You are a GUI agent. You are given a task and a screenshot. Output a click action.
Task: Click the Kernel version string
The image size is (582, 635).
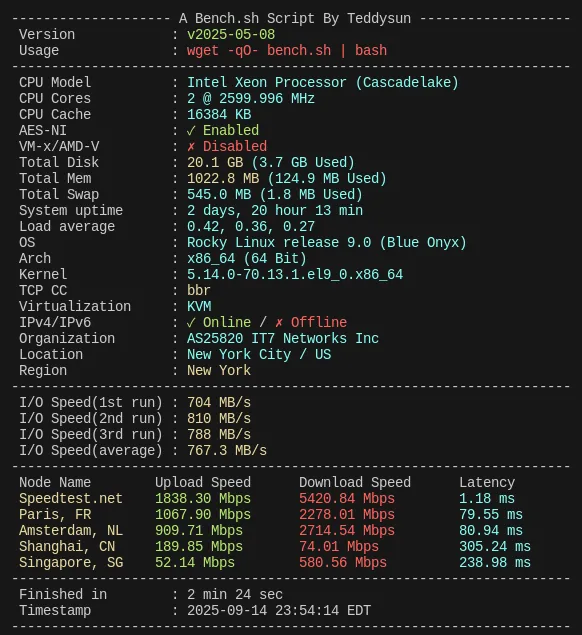[x=295, y=275]
